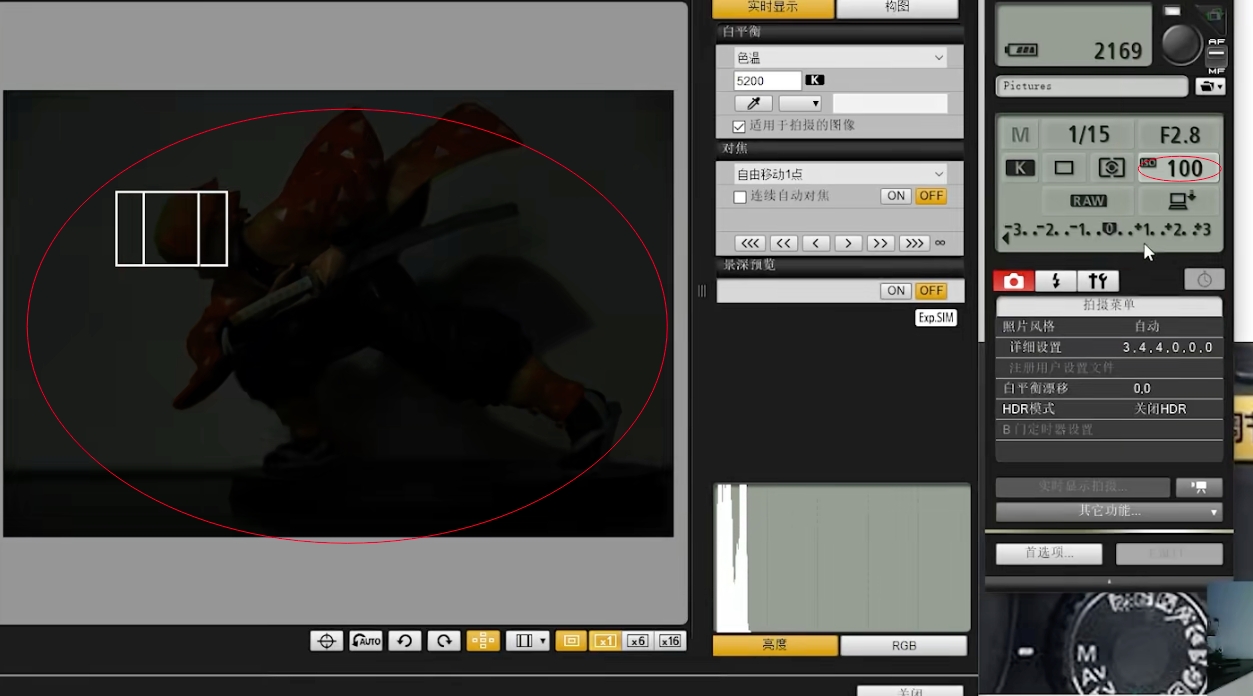Click the ISO 100 setting
This screenshot has width=1253, height=696.
click(1180, 168)
